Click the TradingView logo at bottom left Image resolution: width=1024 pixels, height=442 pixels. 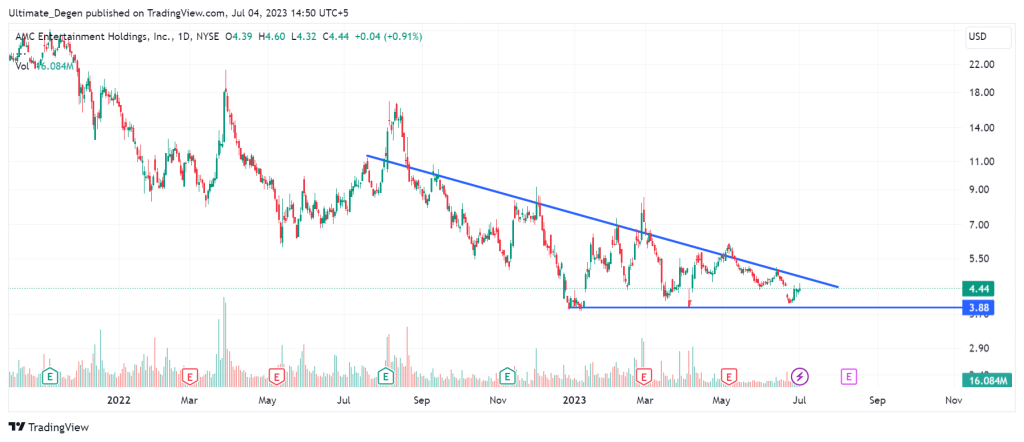(x=50, y=427)
